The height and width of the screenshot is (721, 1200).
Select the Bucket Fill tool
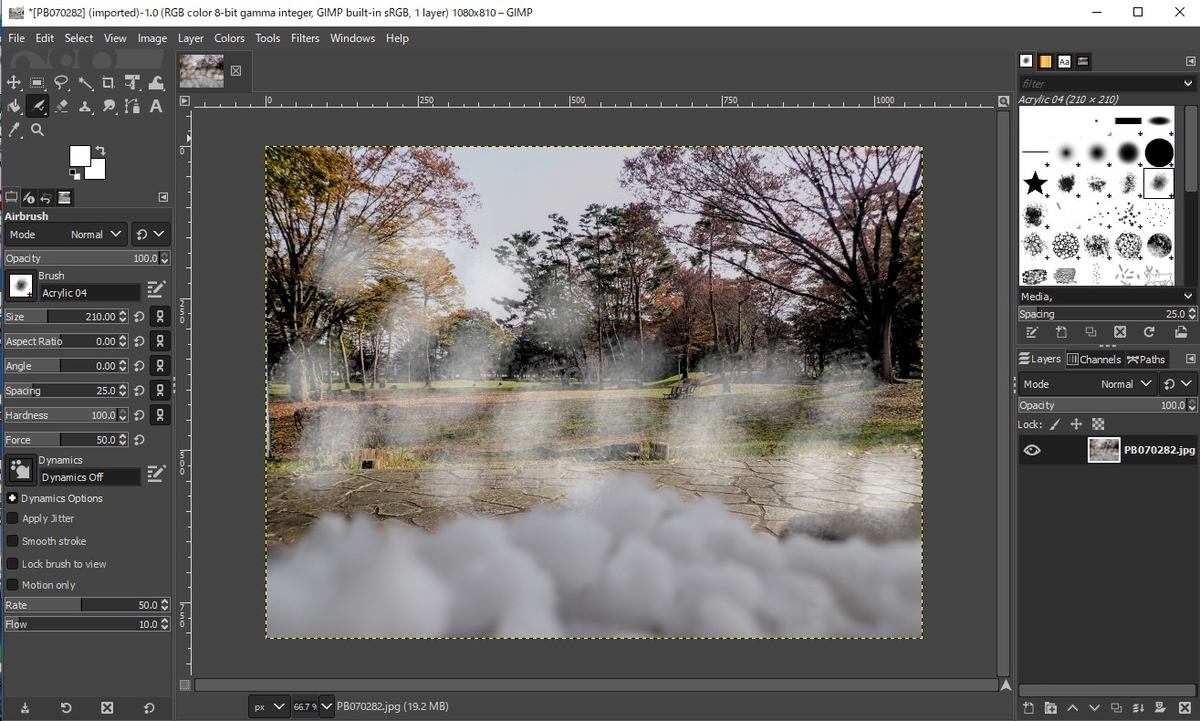pos(14,106)
